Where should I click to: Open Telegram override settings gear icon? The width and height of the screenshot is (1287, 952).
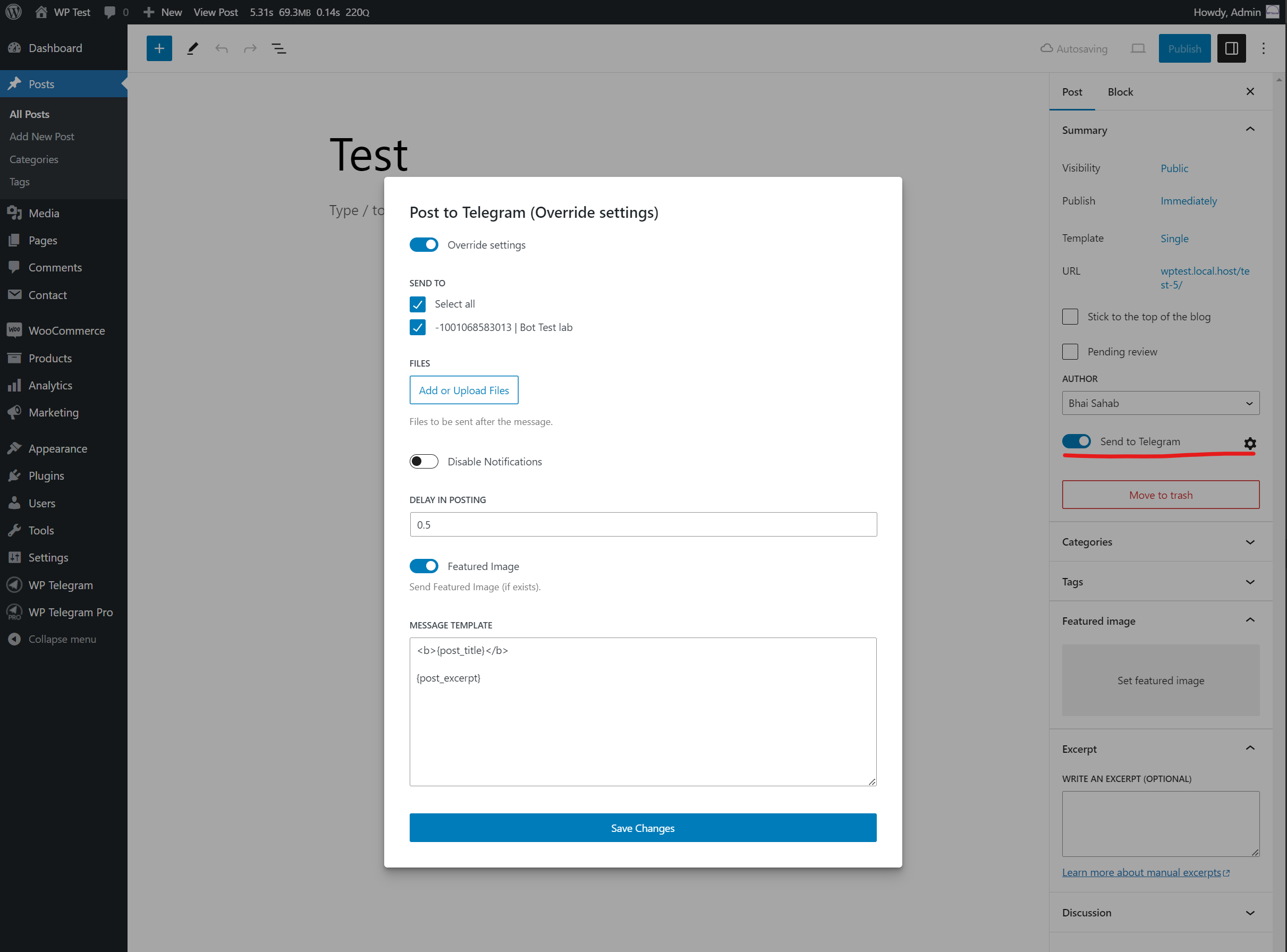pos(1249,443)
